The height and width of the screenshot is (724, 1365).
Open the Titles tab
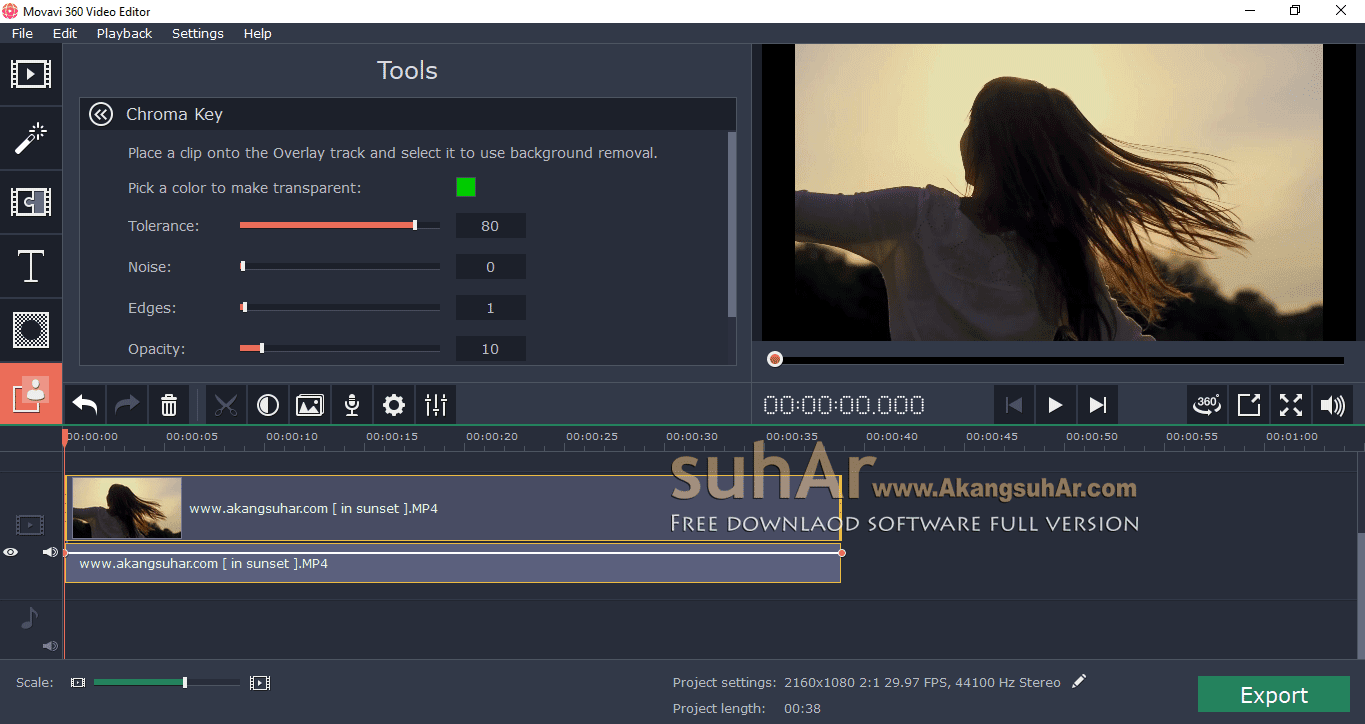tap(31, 266)
